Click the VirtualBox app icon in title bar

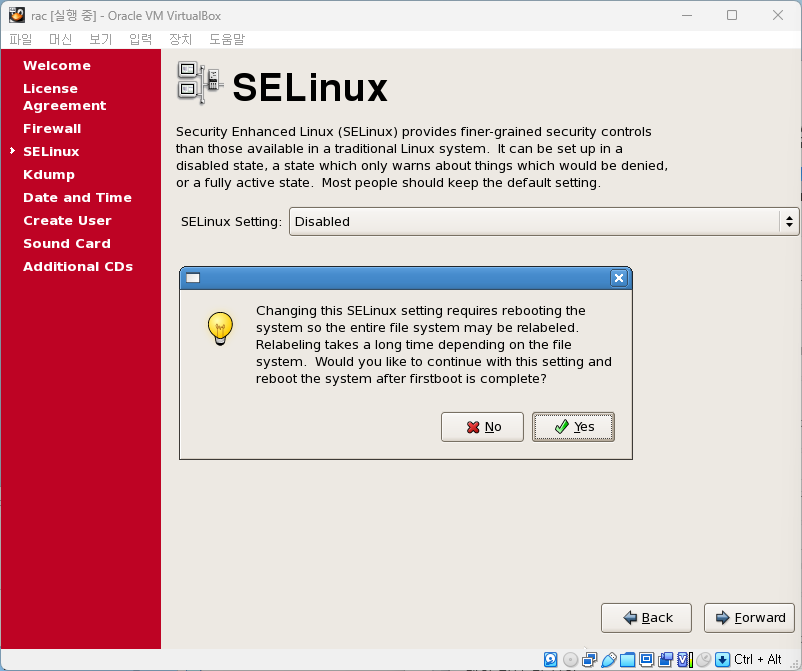pos(16,15)
